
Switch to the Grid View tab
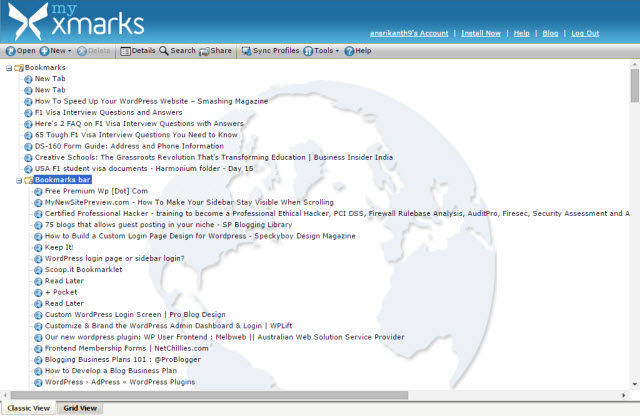pos(80,408)
